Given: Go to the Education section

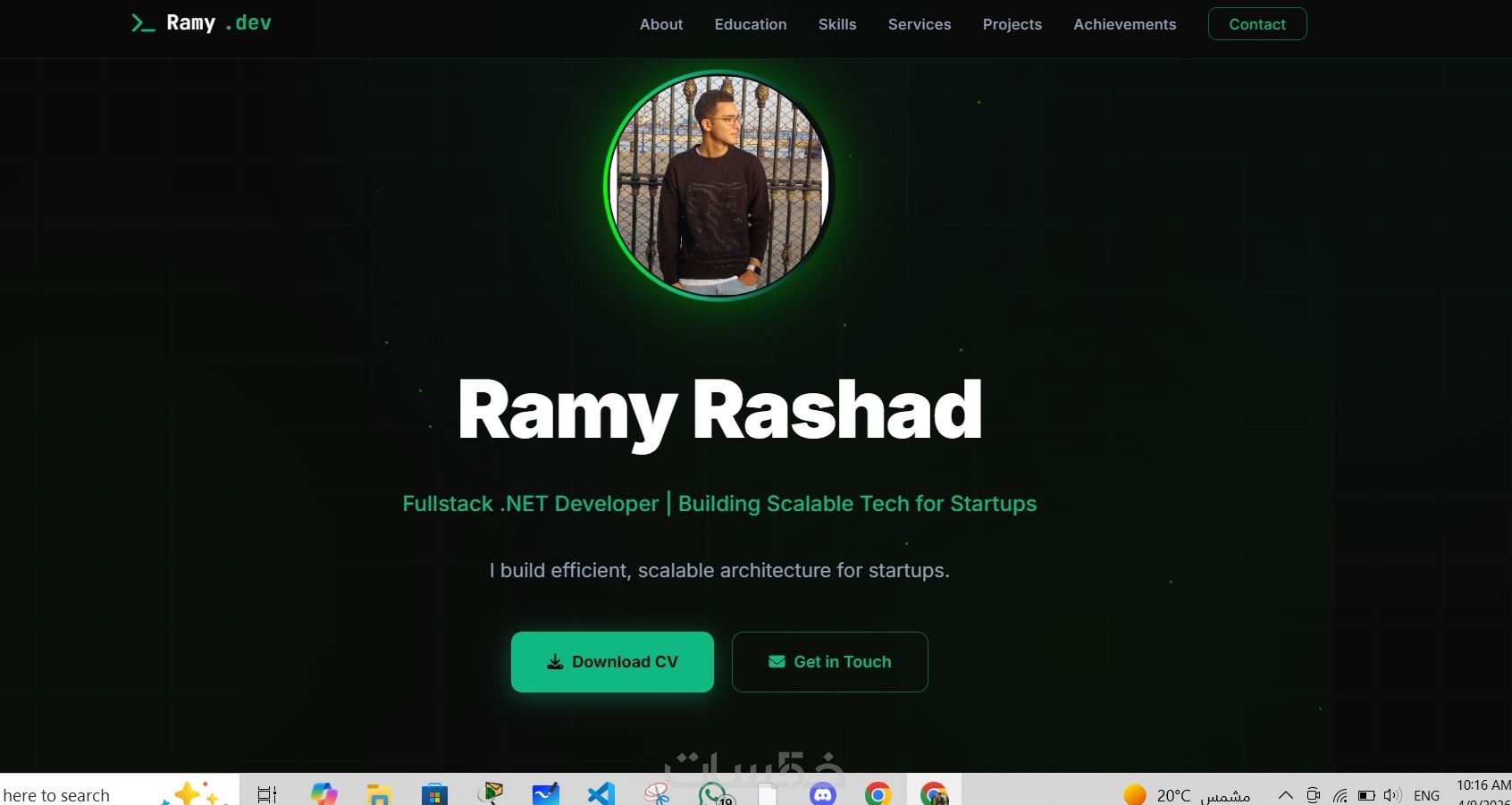Looking at the screenshot, I should click(x=751, y=24).
